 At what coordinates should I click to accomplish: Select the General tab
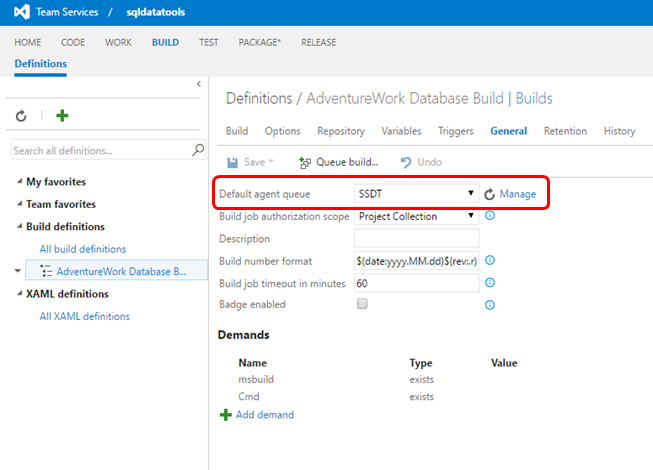coord(508,131)
